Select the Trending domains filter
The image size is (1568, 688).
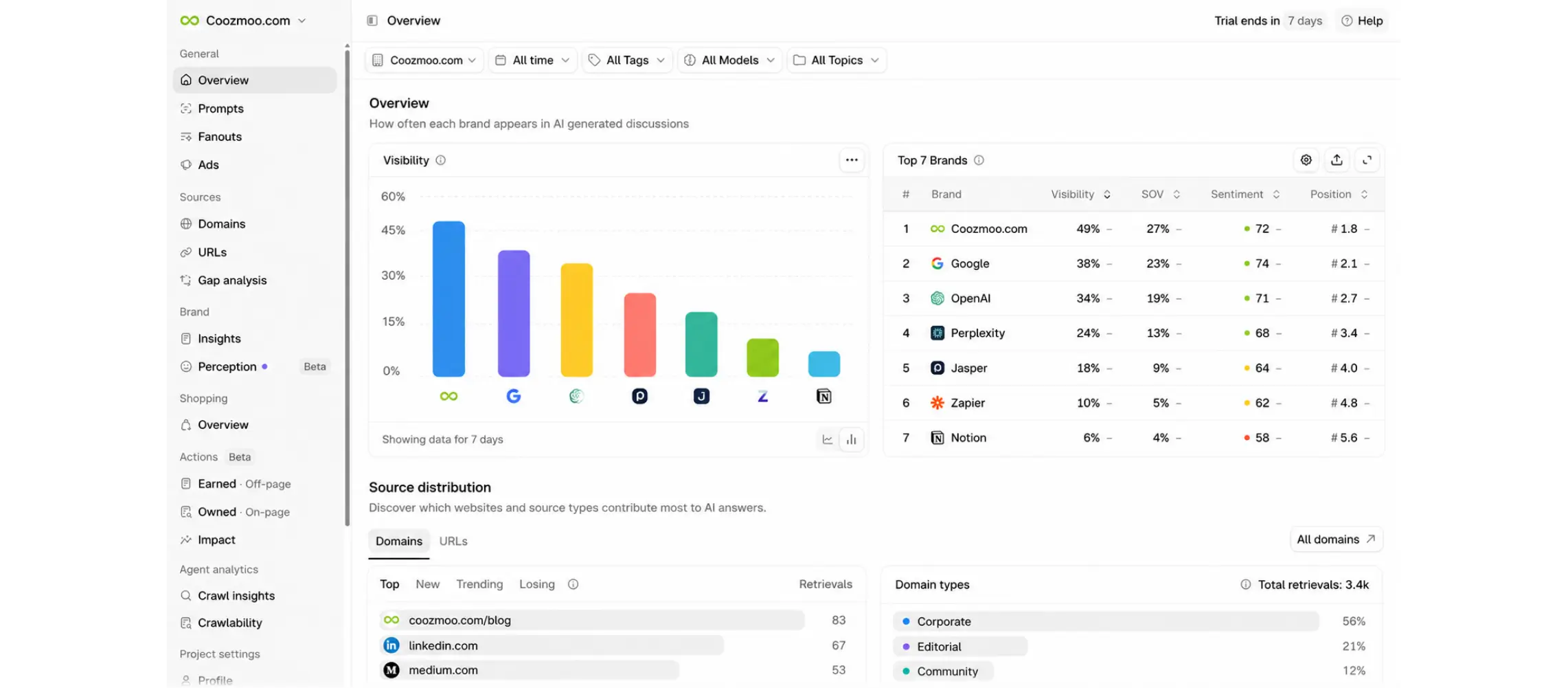pos(479,584)
